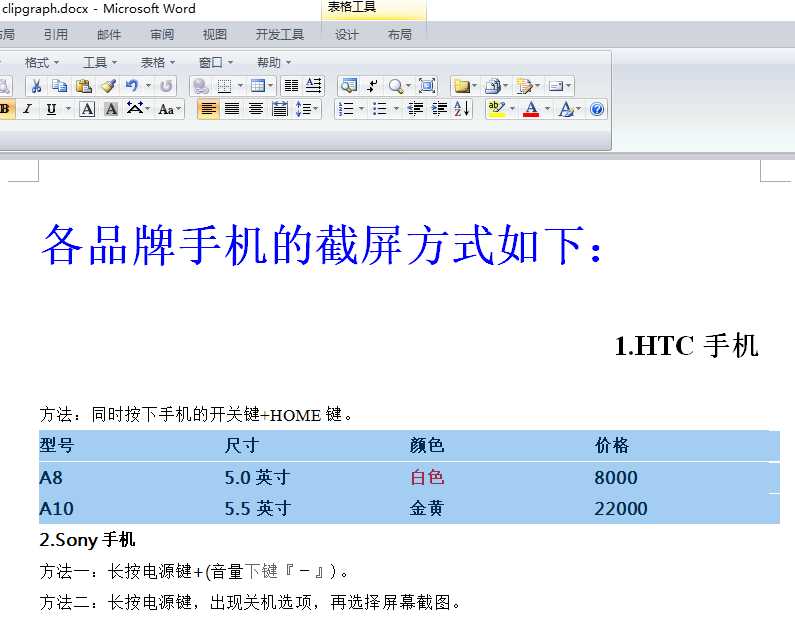Click the heading 2.Sony 手机
Viewport: 795px width, 637px height.
(87, 540)
